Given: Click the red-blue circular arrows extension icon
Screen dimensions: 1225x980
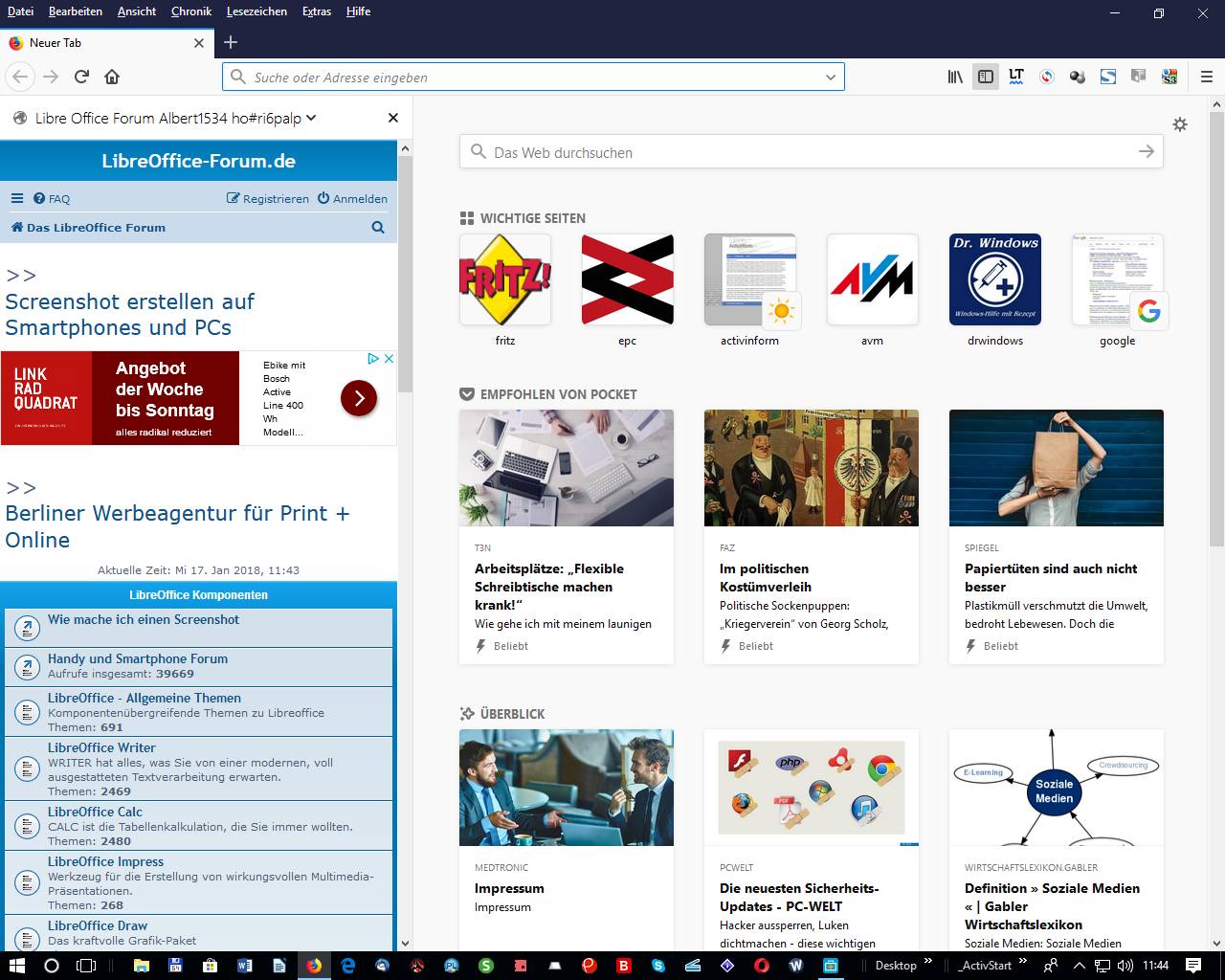Looking at the screenshot, I should (1047, 77).
